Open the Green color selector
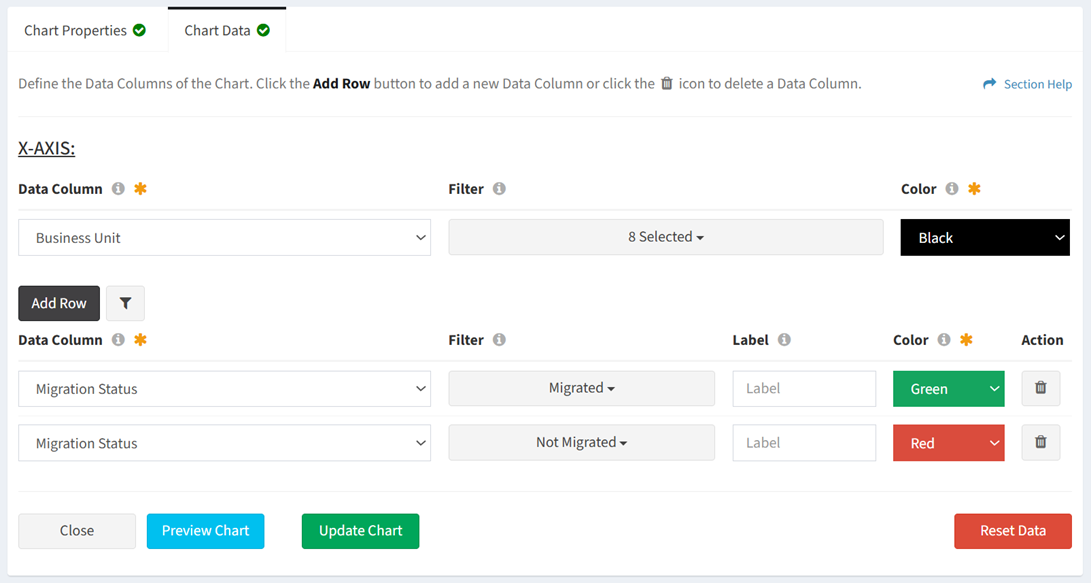 948,389
